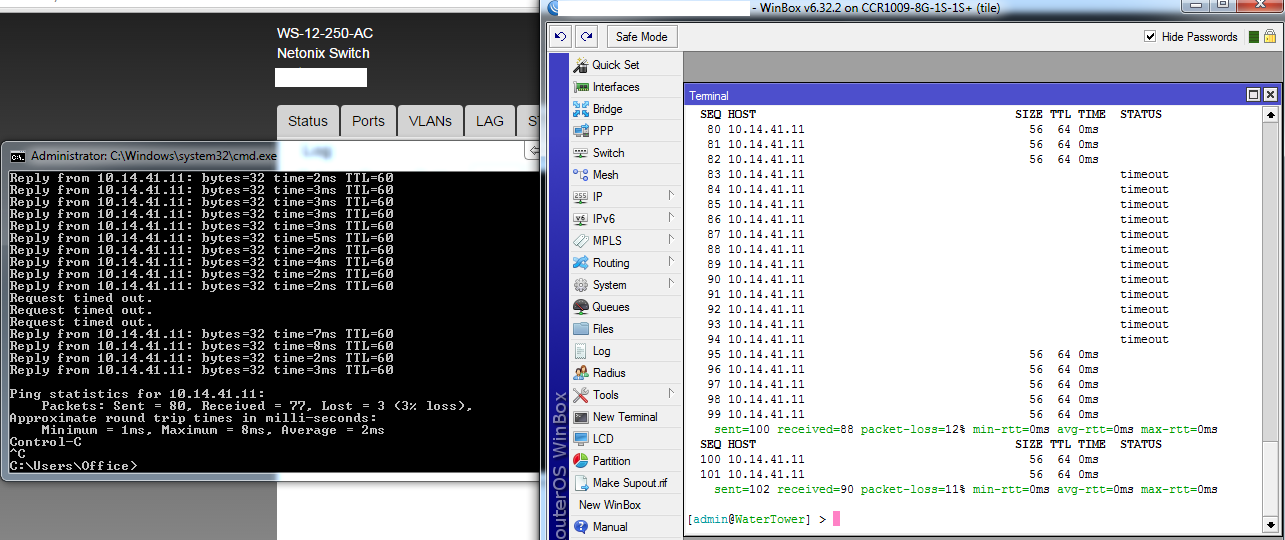1285x540 pixels.
Task: Open the Interfaces list
Action: [x=615, y=87]
